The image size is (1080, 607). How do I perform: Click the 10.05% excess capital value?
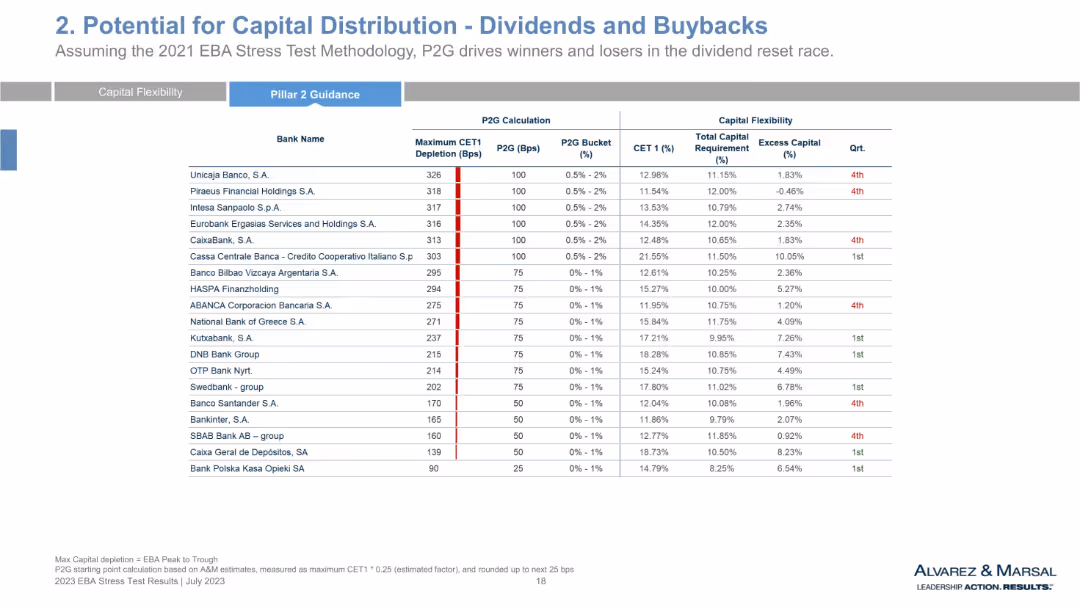(x=789, y=256)
